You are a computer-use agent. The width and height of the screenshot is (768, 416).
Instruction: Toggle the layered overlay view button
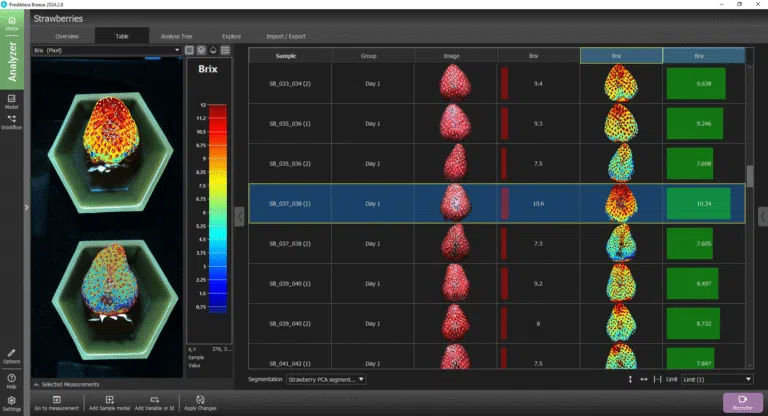(x=201, y=50)
